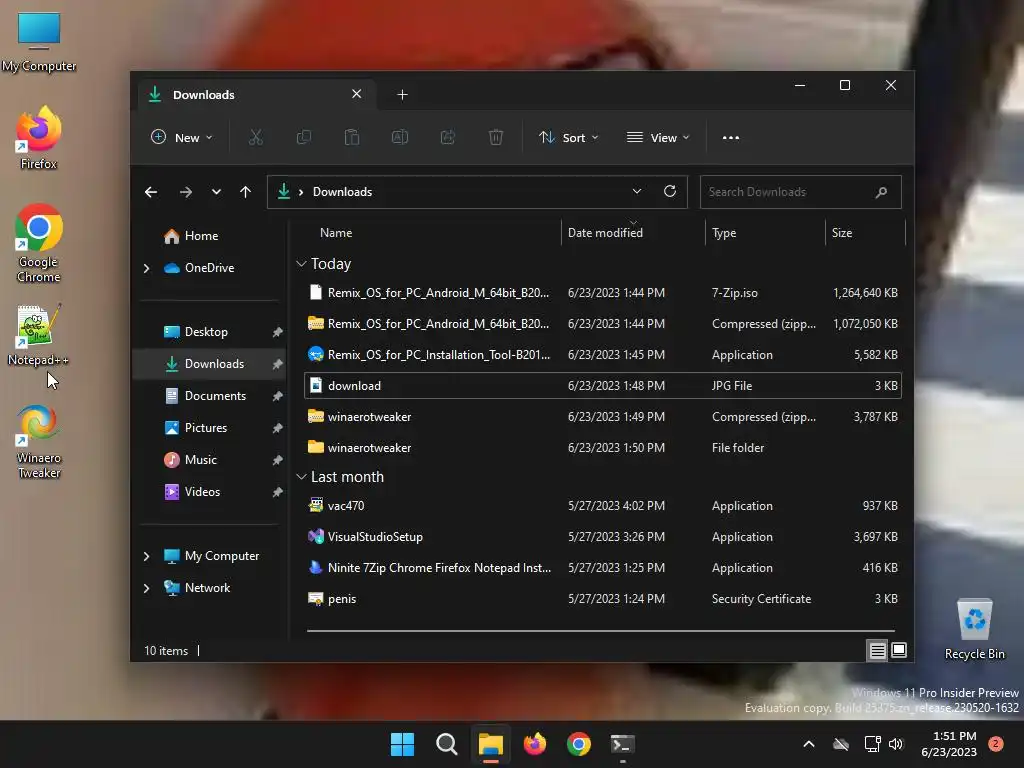This screenshot has width=1024, height=768.
Task: Add a new tab
Action: click(x=402, y=95)
